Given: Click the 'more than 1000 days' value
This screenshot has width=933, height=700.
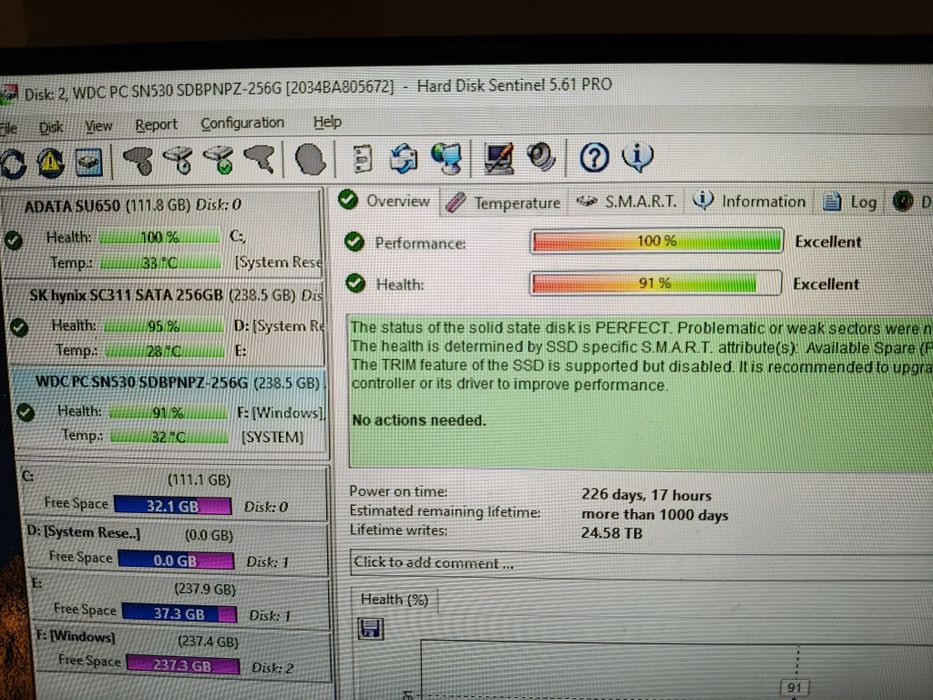Looking at the screenshot, I should coord(655,514).
